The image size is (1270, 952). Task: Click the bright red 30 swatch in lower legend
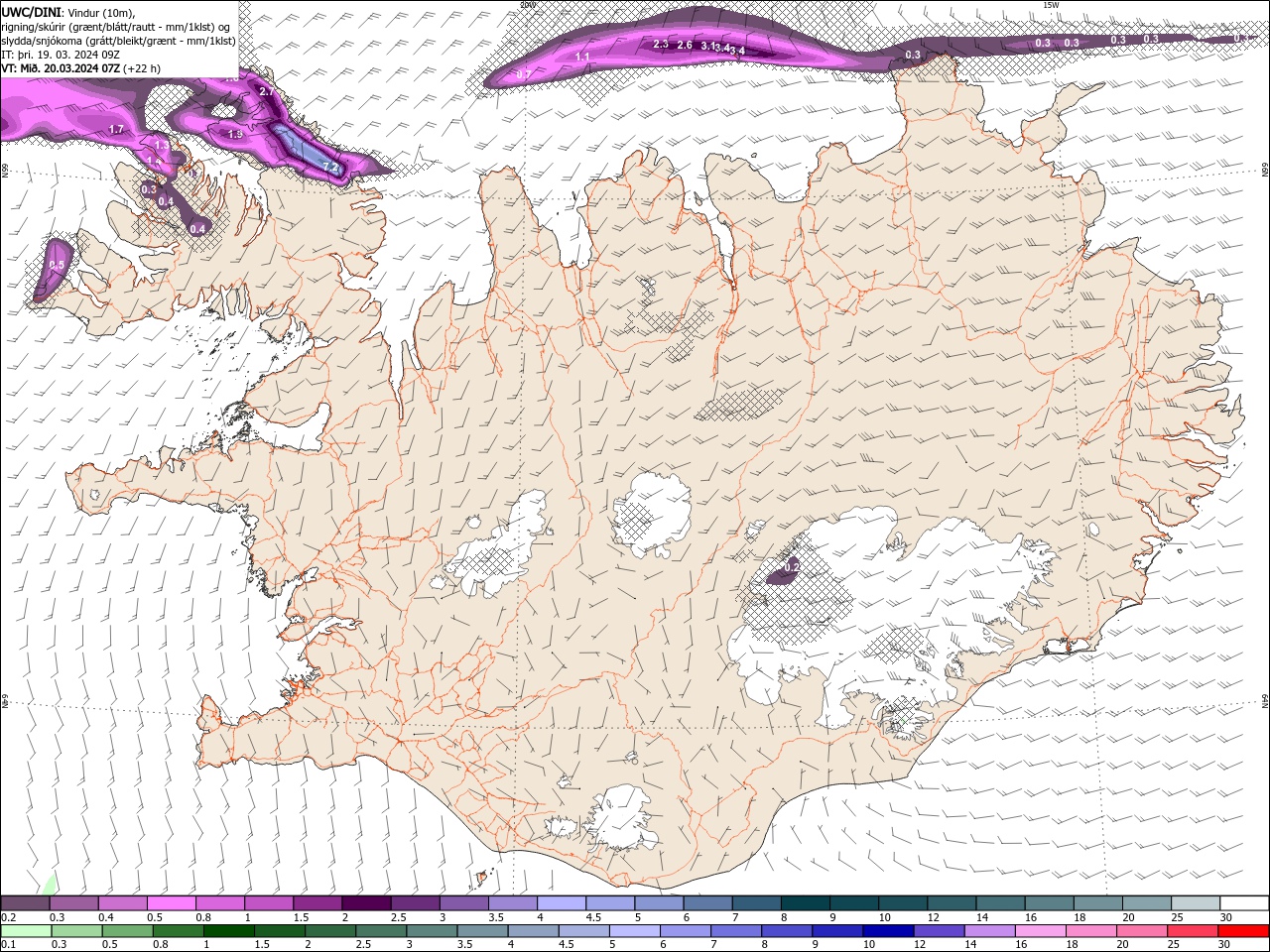tap(1243, 931)
